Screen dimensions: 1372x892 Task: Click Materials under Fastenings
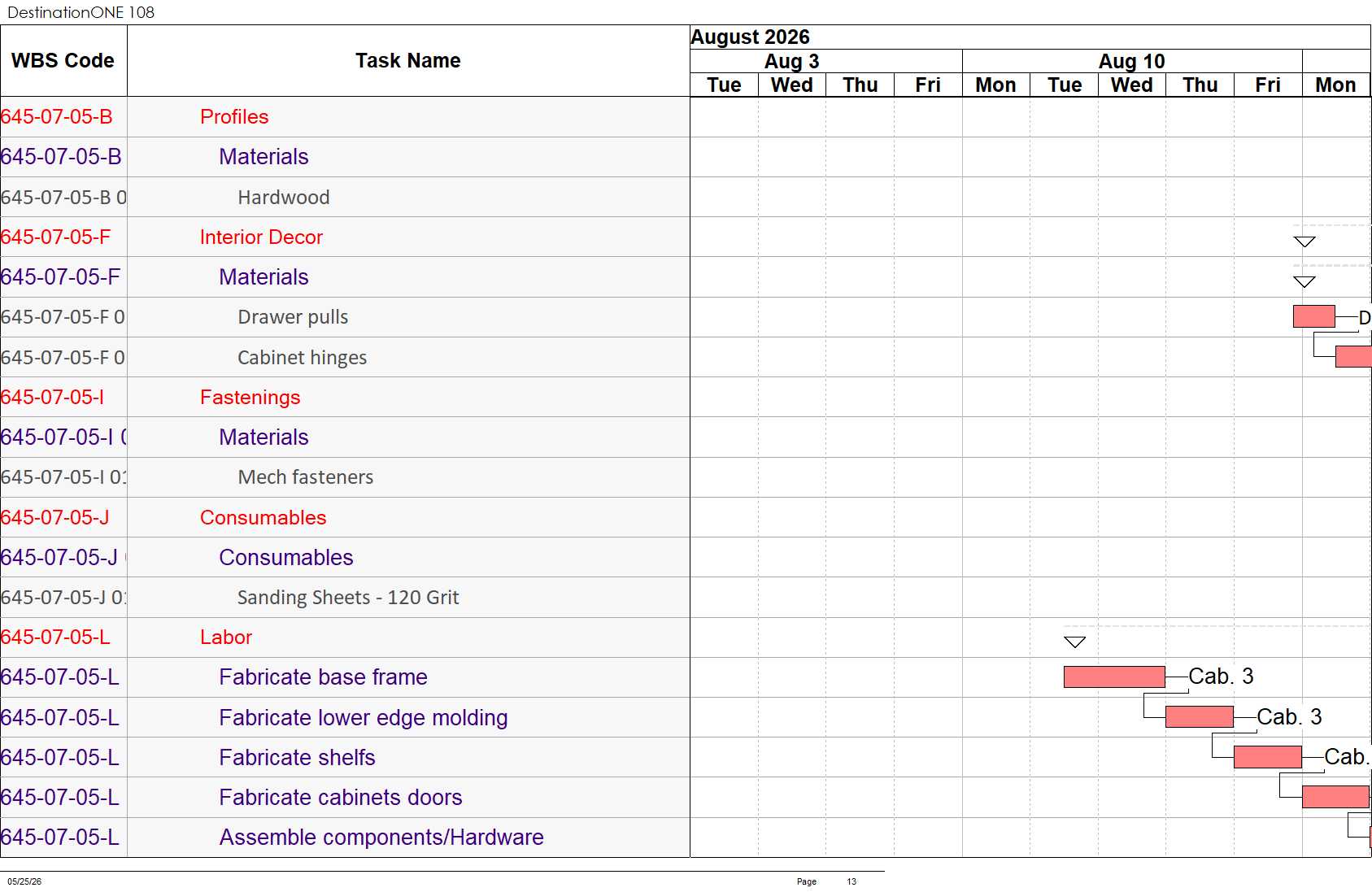tap(264, 437)
